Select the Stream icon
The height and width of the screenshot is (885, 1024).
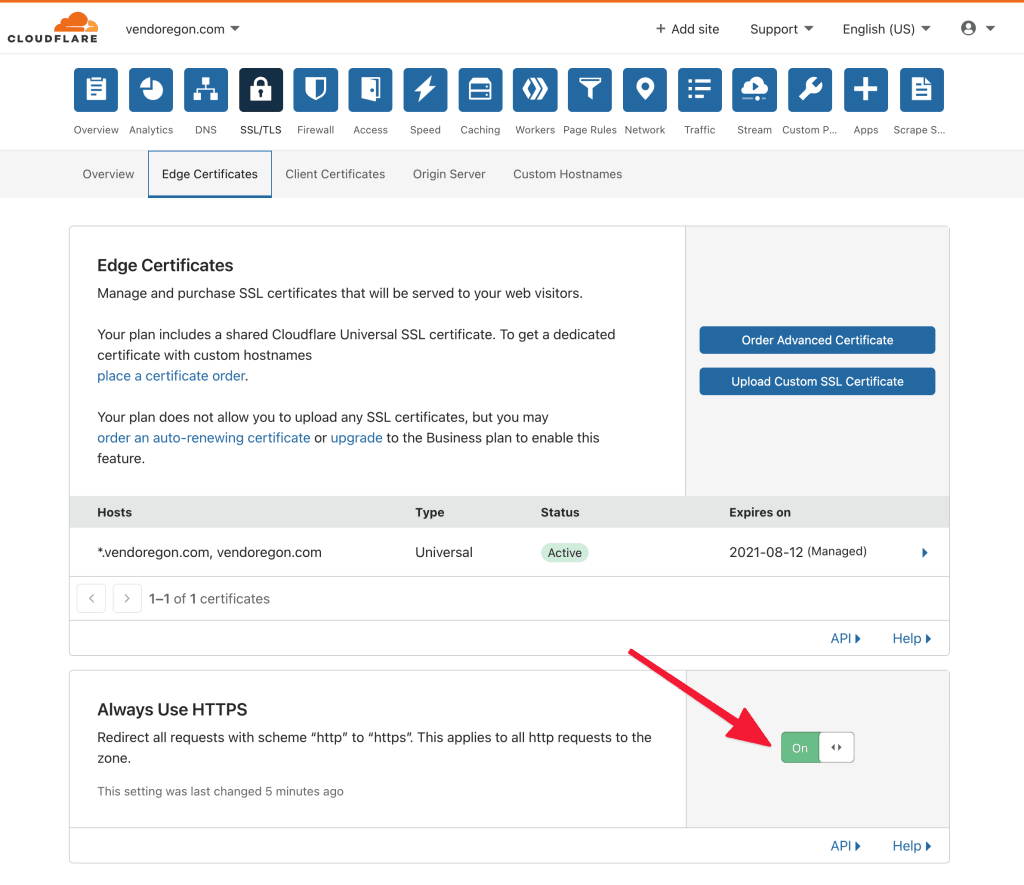pos(754,89)
